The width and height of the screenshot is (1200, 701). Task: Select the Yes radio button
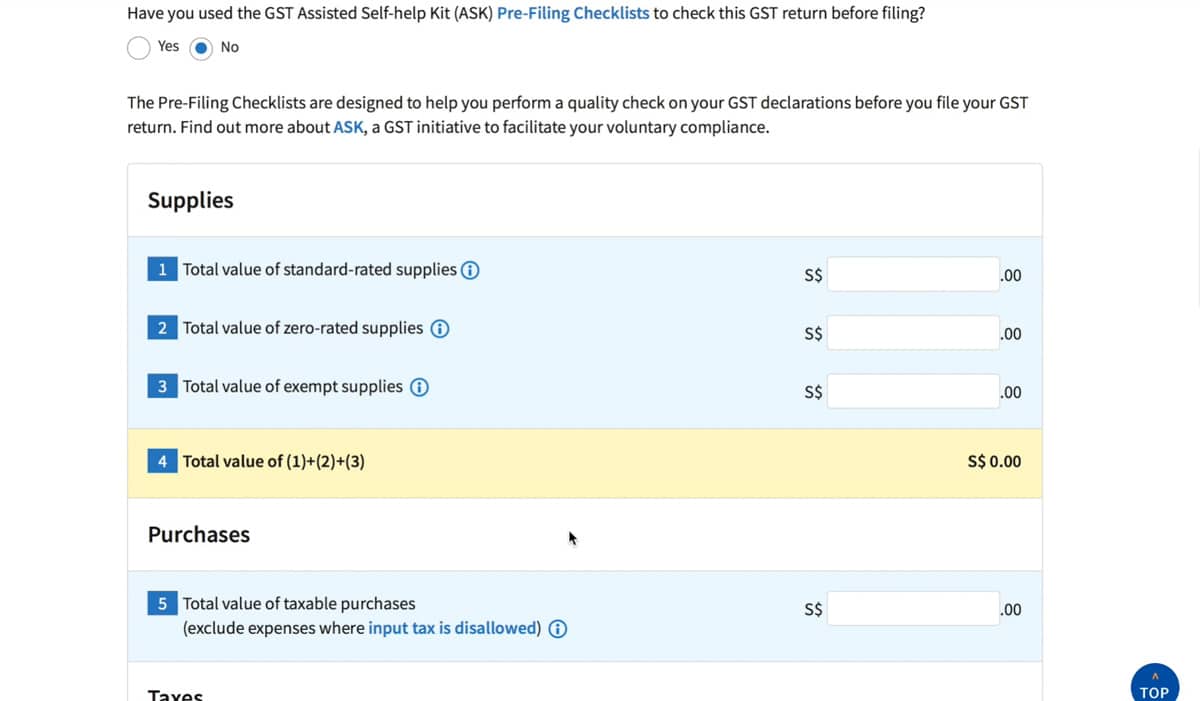pyautogui.click(x=139, y=47)
